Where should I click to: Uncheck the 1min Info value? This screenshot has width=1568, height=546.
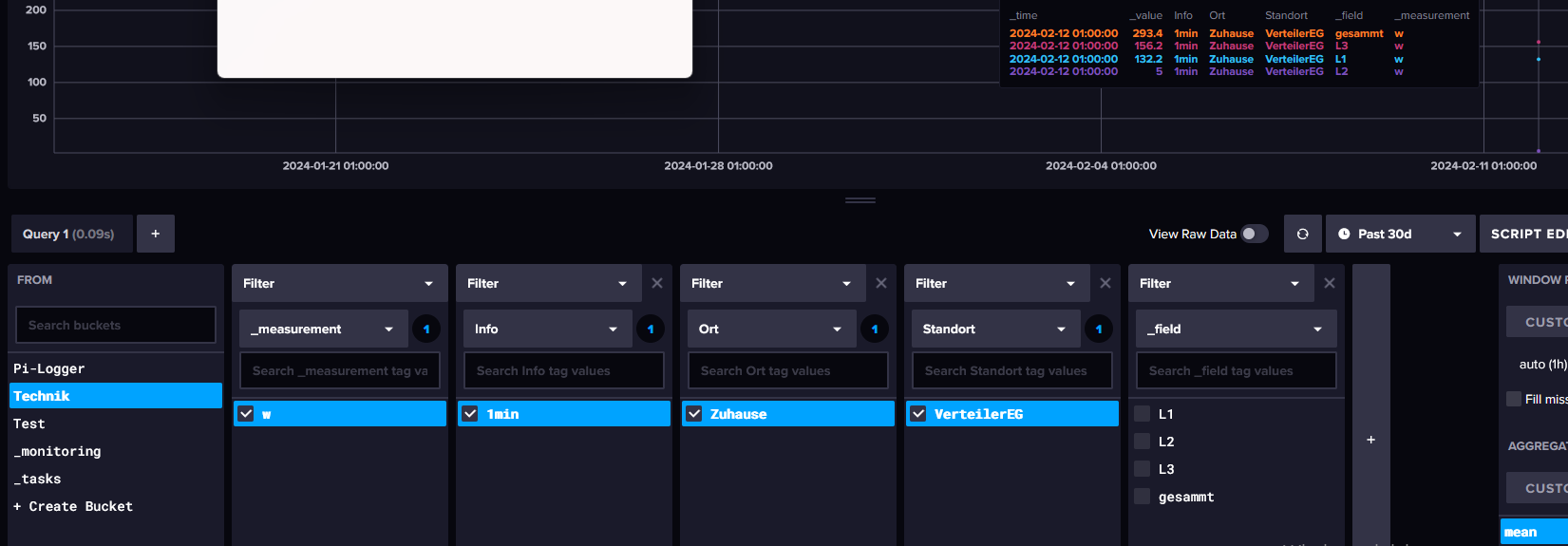pyautogui.click(x=470, y=414)
